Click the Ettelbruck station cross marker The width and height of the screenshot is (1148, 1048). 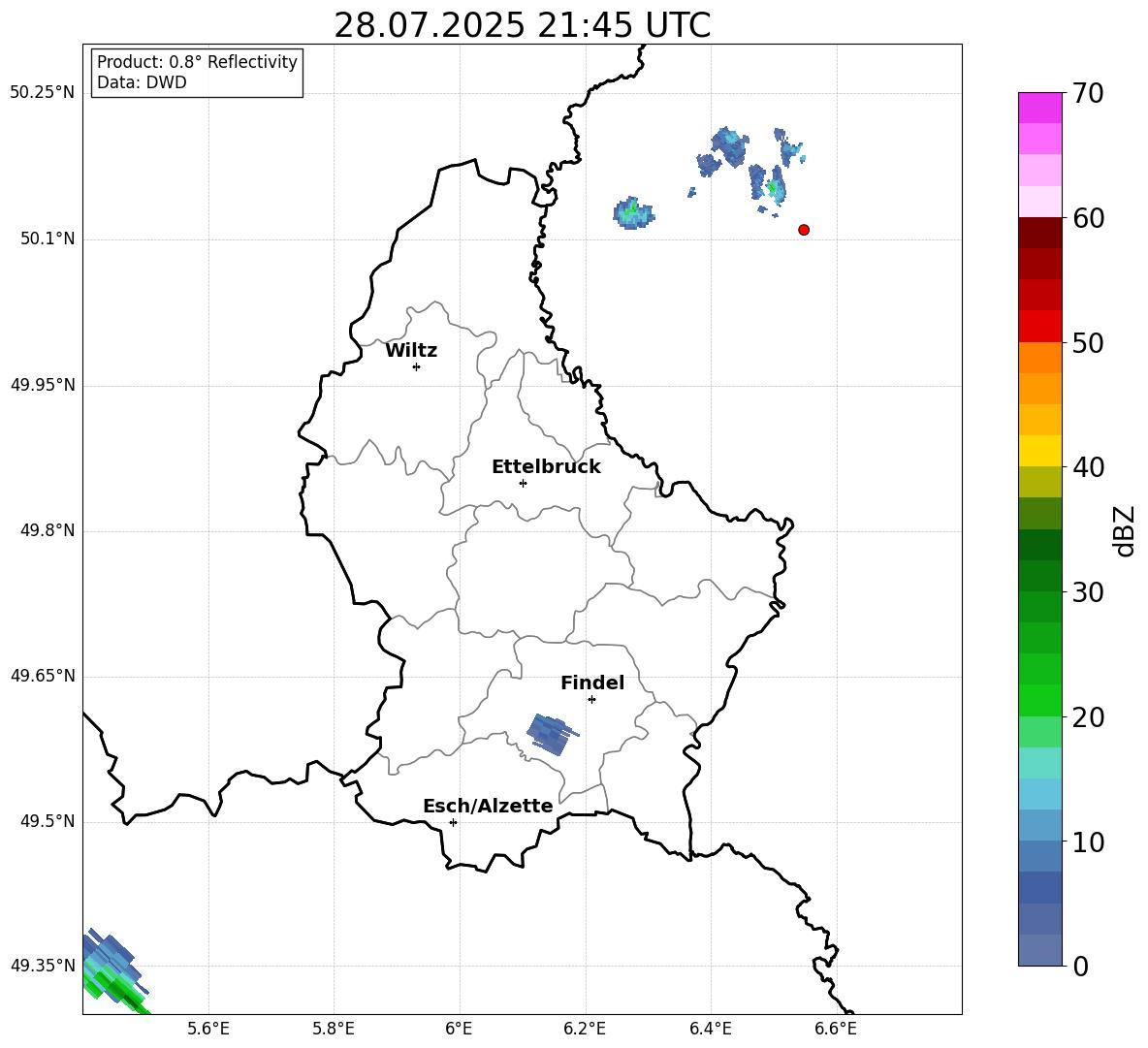(523, 483)
